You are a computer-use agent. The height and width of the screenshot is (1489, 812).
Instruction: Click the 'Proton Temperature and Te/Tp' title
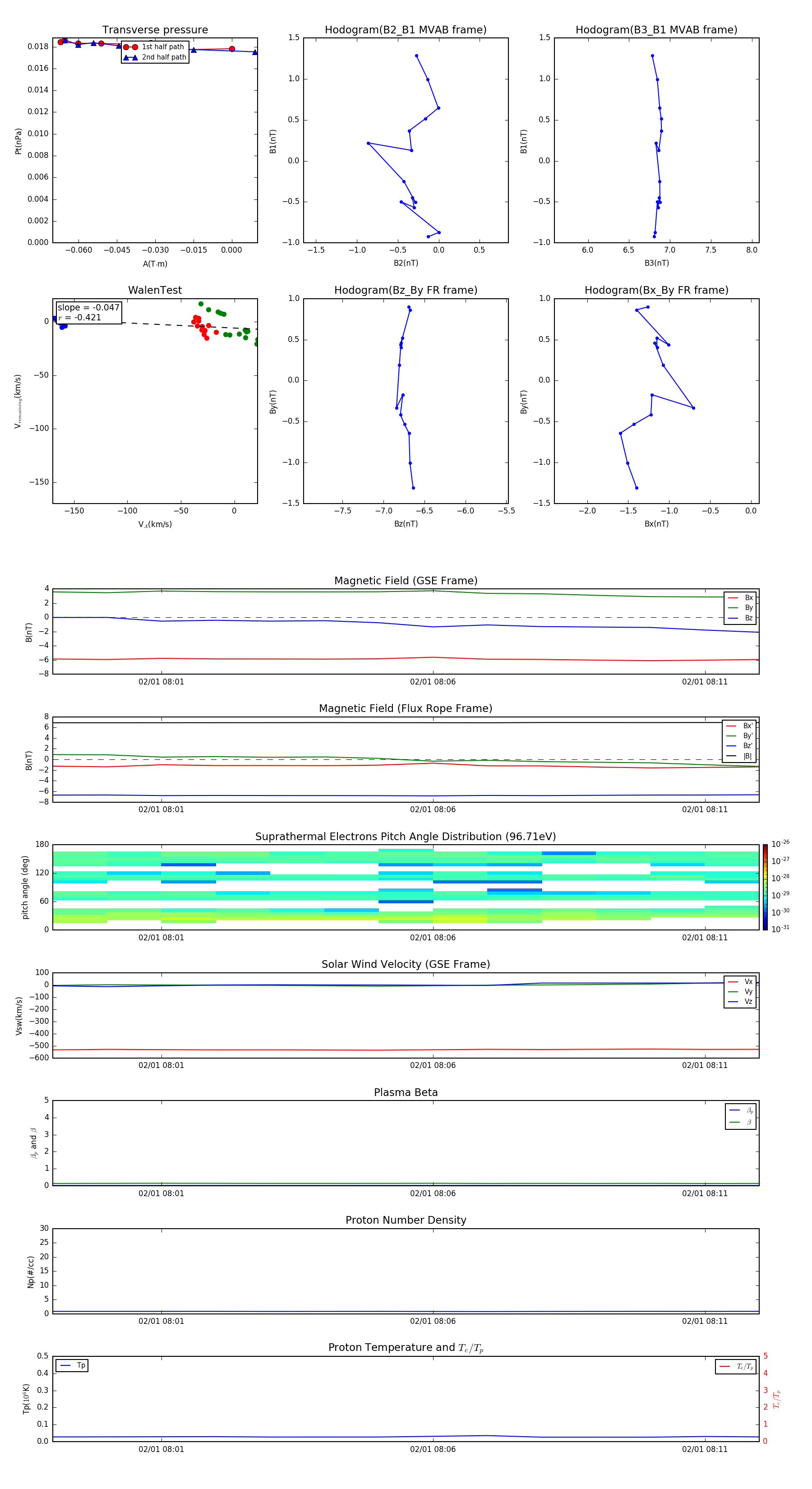pyautogui.click(x=406, y=1347)
